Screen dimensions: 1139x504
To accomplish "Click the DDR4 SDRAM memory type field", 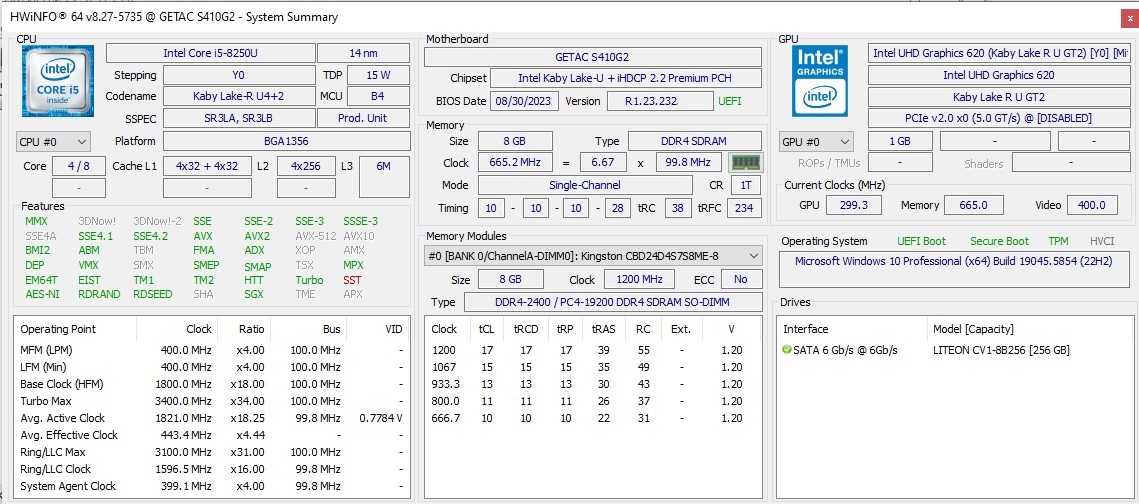I will coord(695,141).
